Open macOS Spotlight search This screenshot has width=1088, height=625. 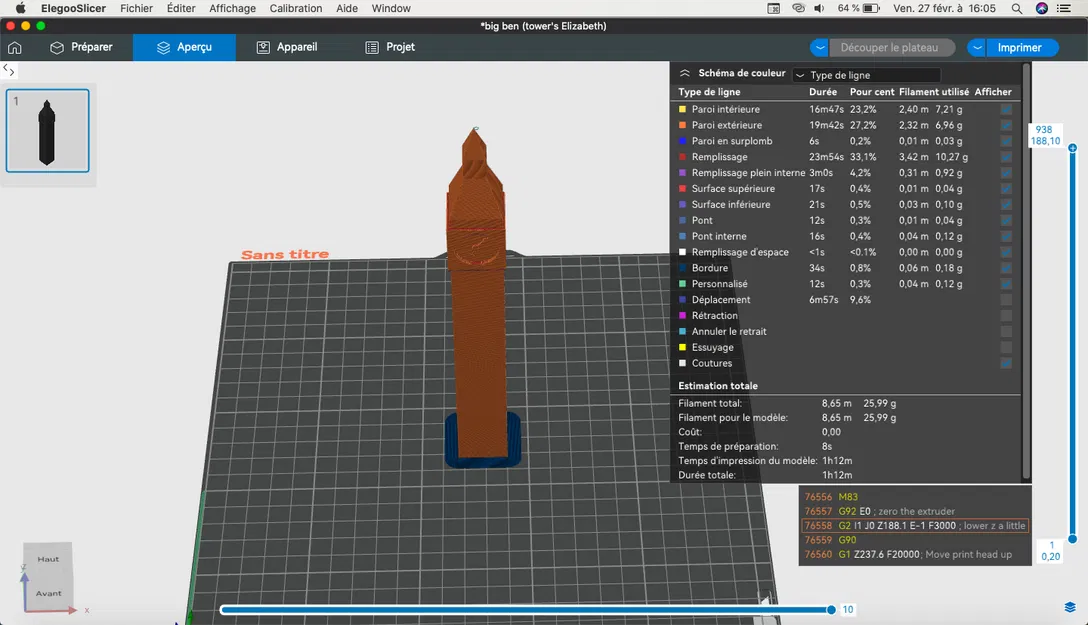(x=1017, y=8)
